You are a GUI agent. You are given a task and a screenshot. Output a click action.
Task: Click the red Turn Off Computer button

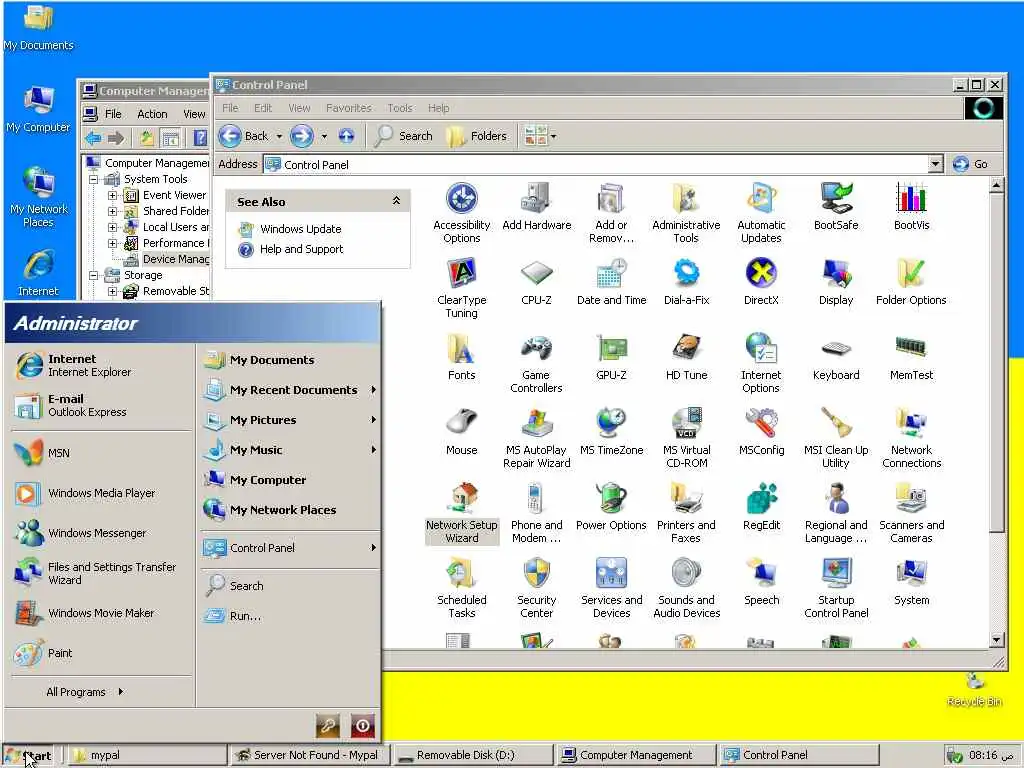pyautogui.click(x=363, y=725)
